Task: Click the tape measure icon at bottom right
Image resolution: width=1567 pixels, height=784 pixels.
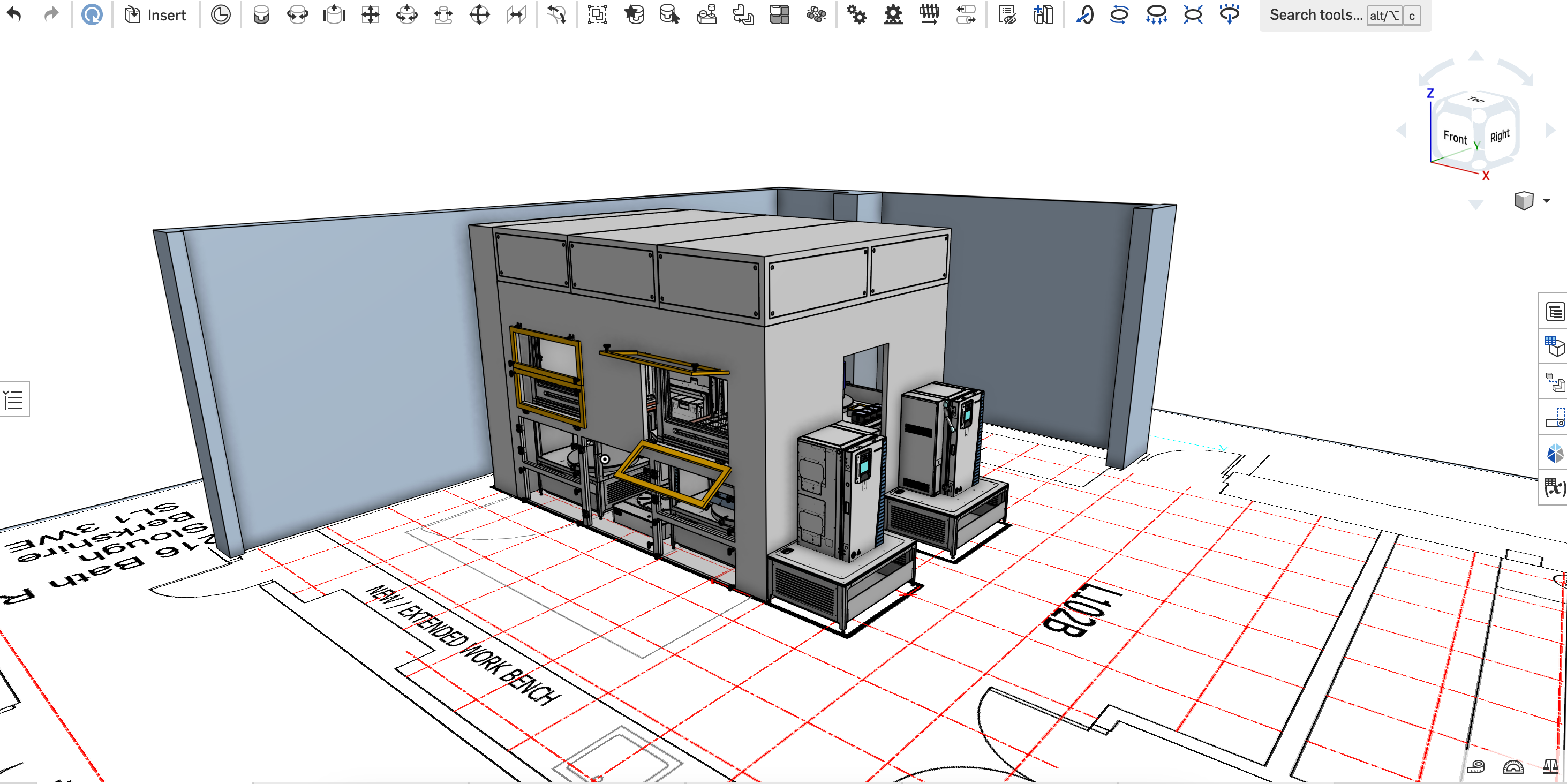Action: pyautogui.click(x=1476, y=766)
